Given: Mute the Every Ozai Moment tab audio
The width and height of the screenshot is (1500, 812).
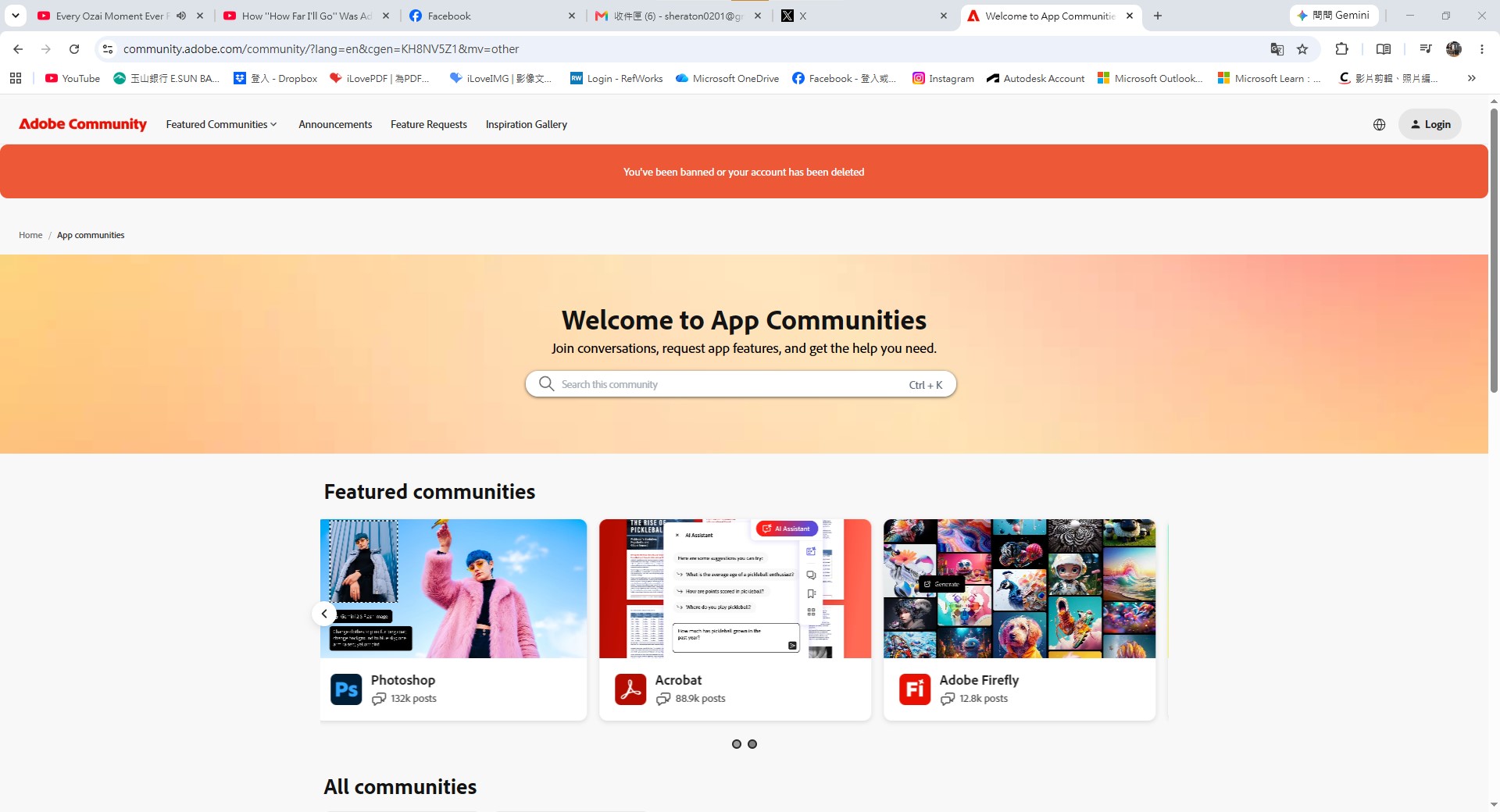Looking at the screenshot, I should point(181,16).
